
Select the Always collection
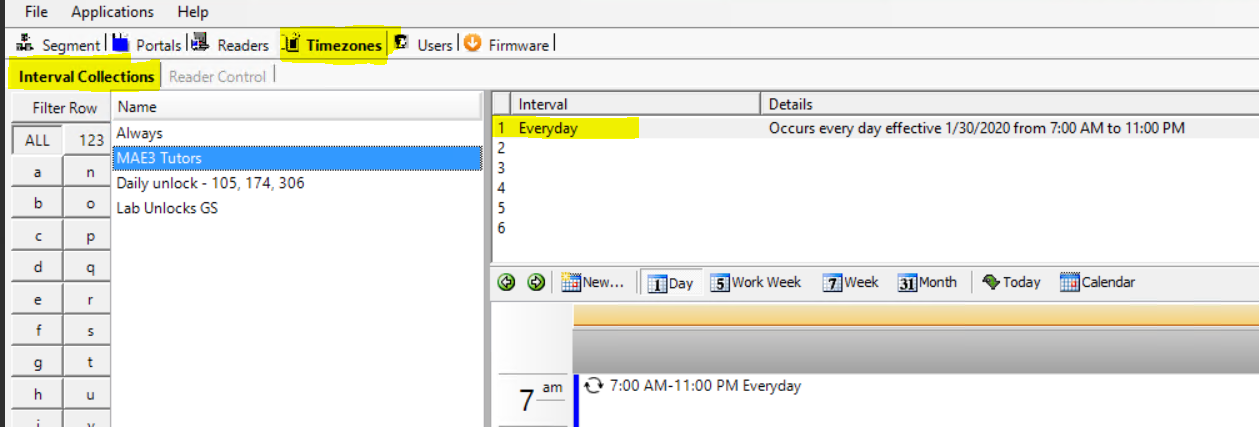[x=297, y=133]
